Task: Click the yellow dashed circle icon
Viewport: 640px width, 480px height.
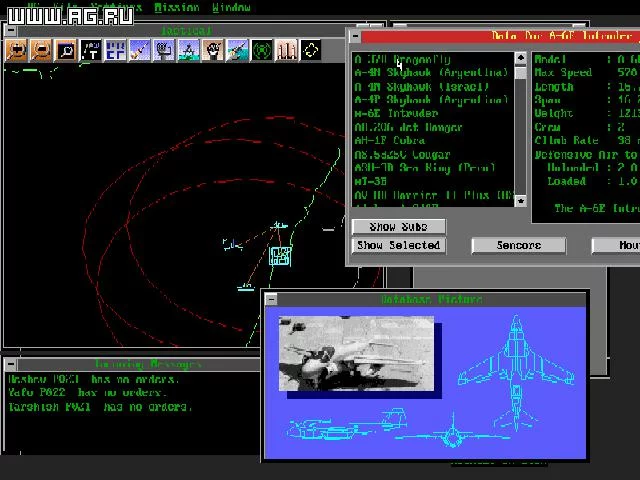Action: [x=311, y=51]
